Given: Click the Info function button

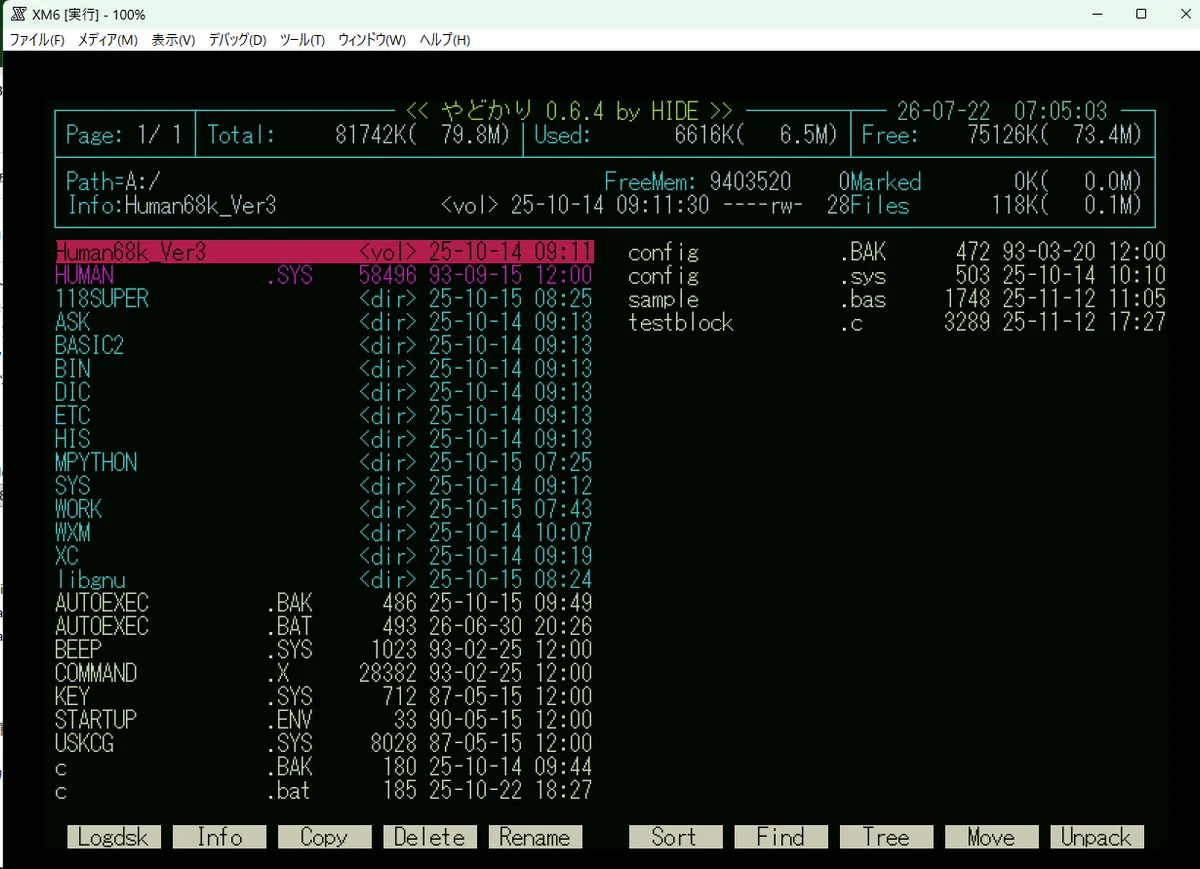Looking at the screenshot, I should (x=219, y=837).
